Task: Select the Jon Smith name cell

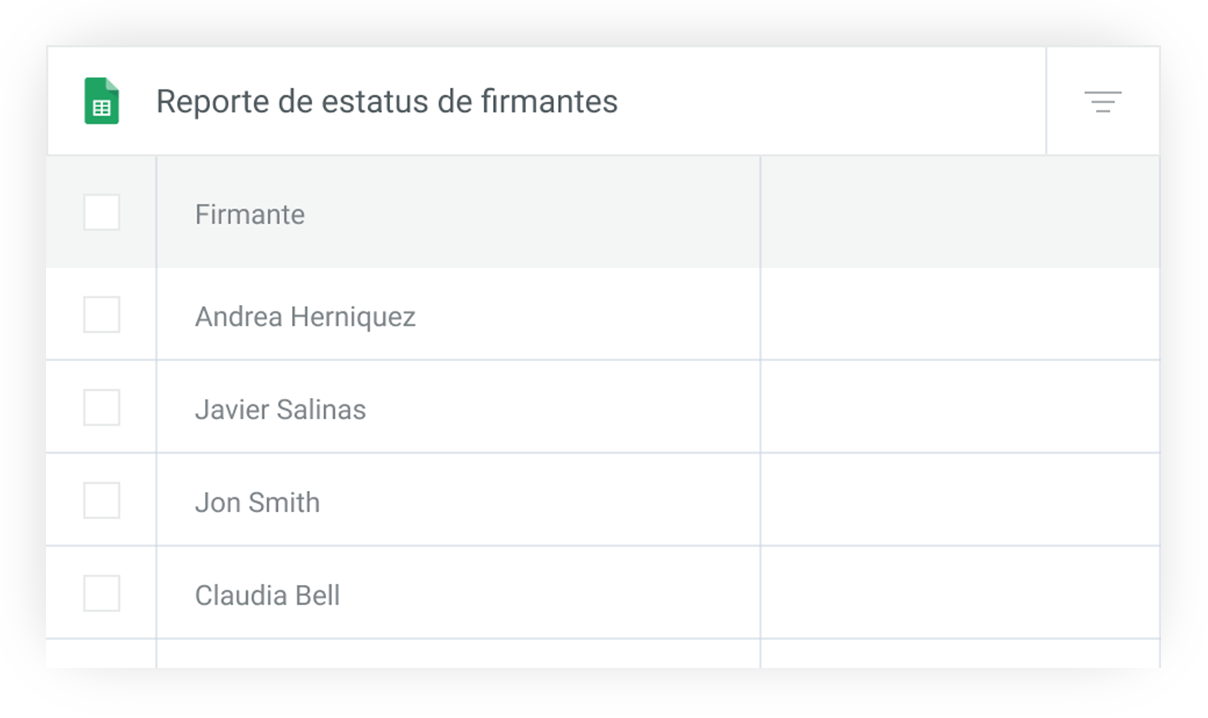Action: click(x=458, y=501)
